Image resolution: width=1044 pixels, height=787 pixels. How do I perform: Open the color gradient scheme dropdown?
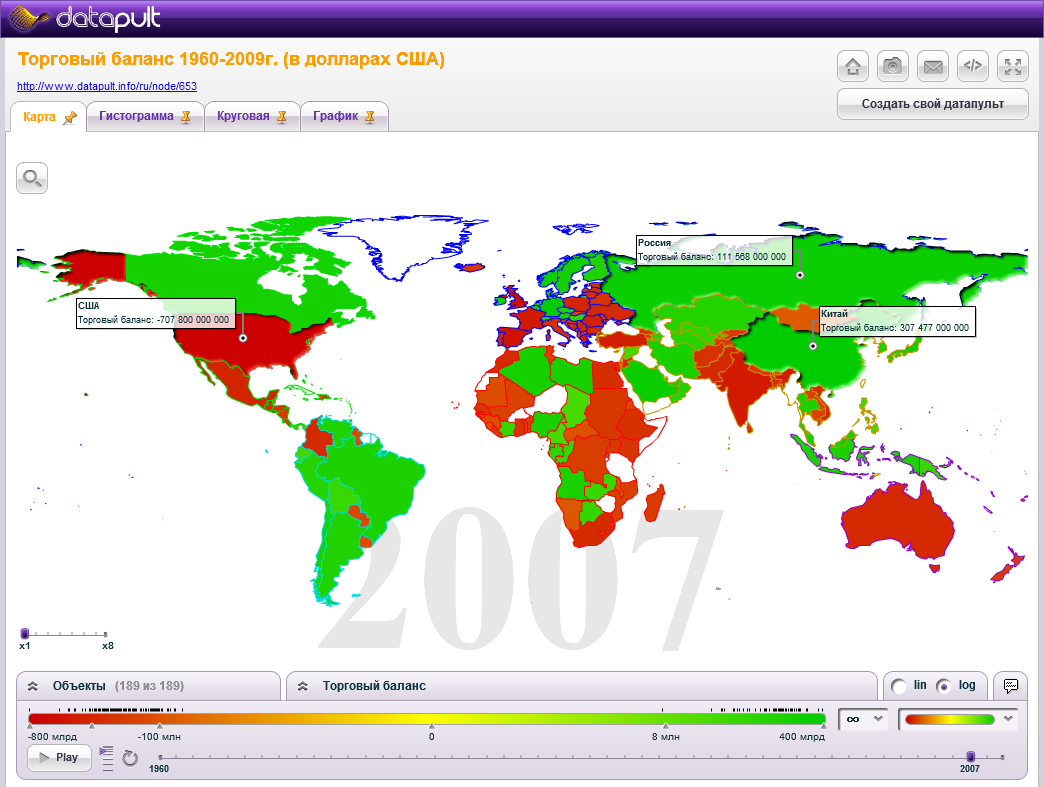(x=957, y=718)
